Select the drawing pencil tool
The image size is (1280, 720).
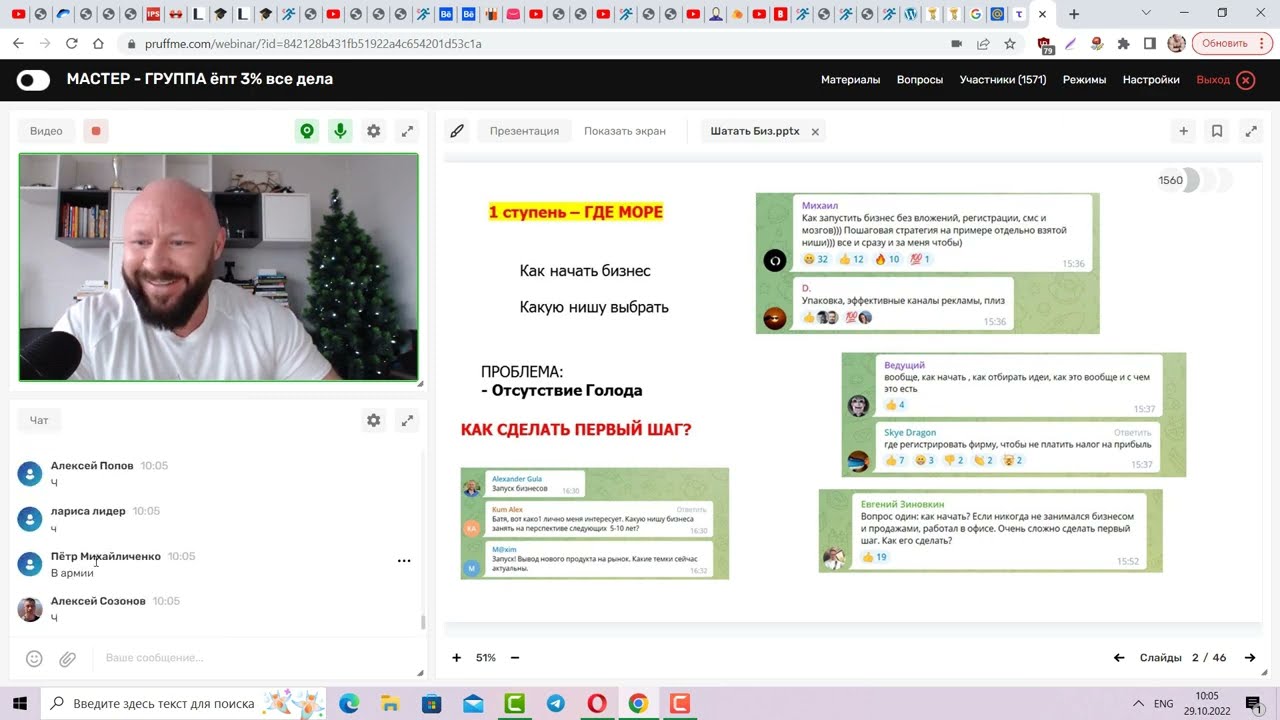coord(457,130)
